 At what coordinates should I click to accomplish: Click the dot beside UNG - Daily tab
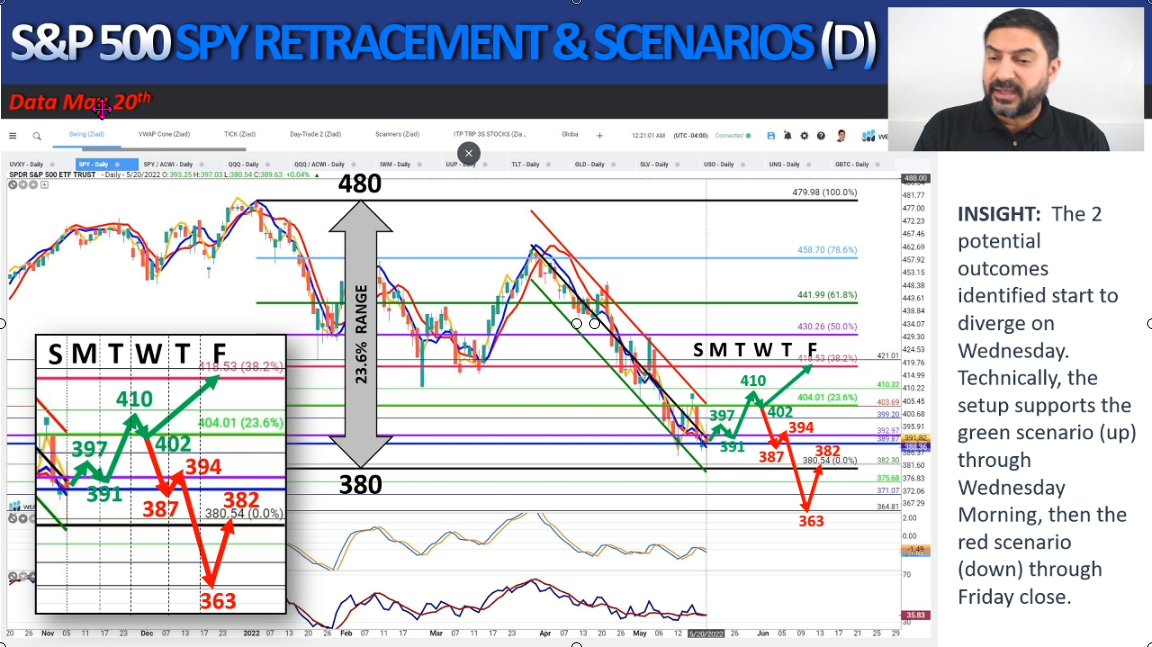click(808, 165)
